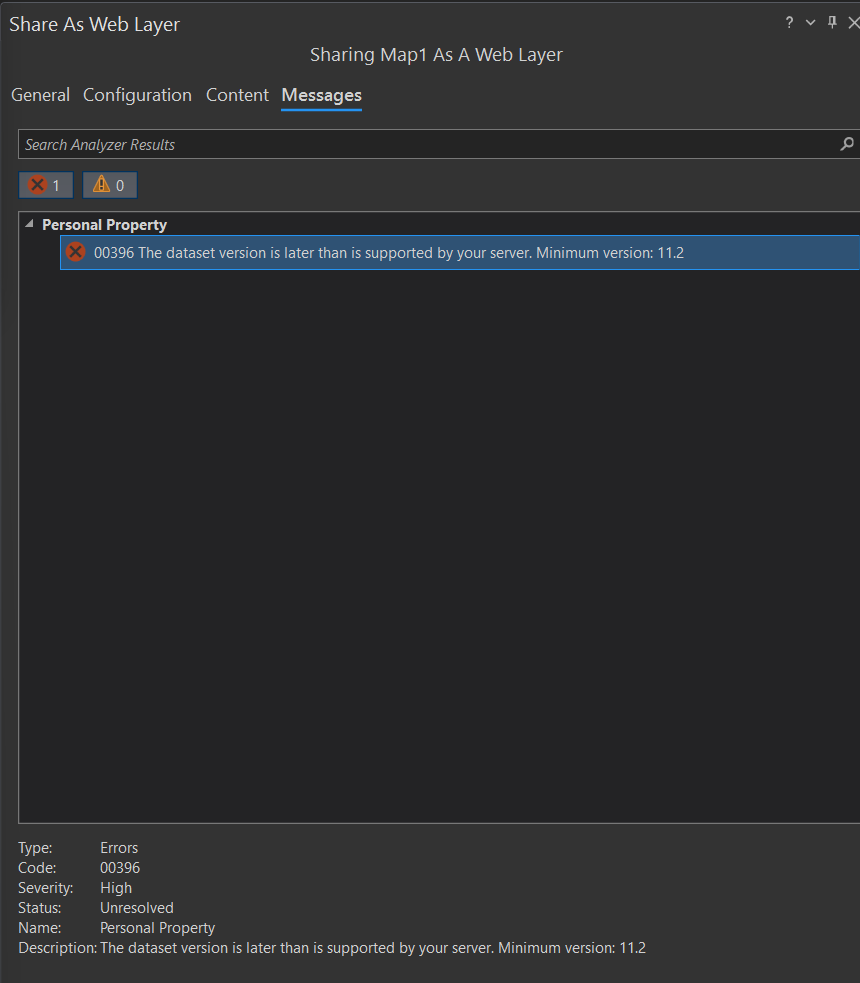Switch to the General tab

[x=40, y=95]
